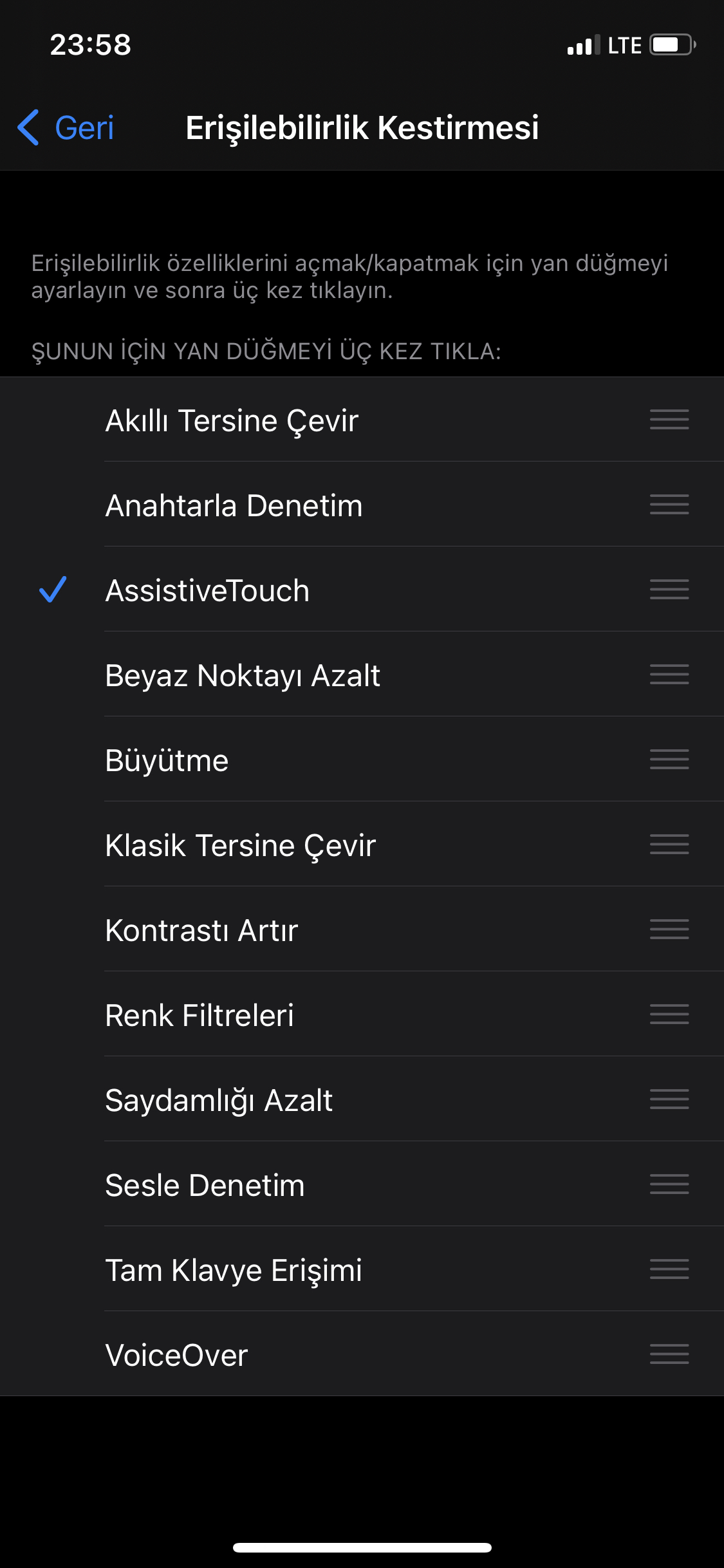Tap the reorder handle next to VoiceOver

[x=669, y=1354]
